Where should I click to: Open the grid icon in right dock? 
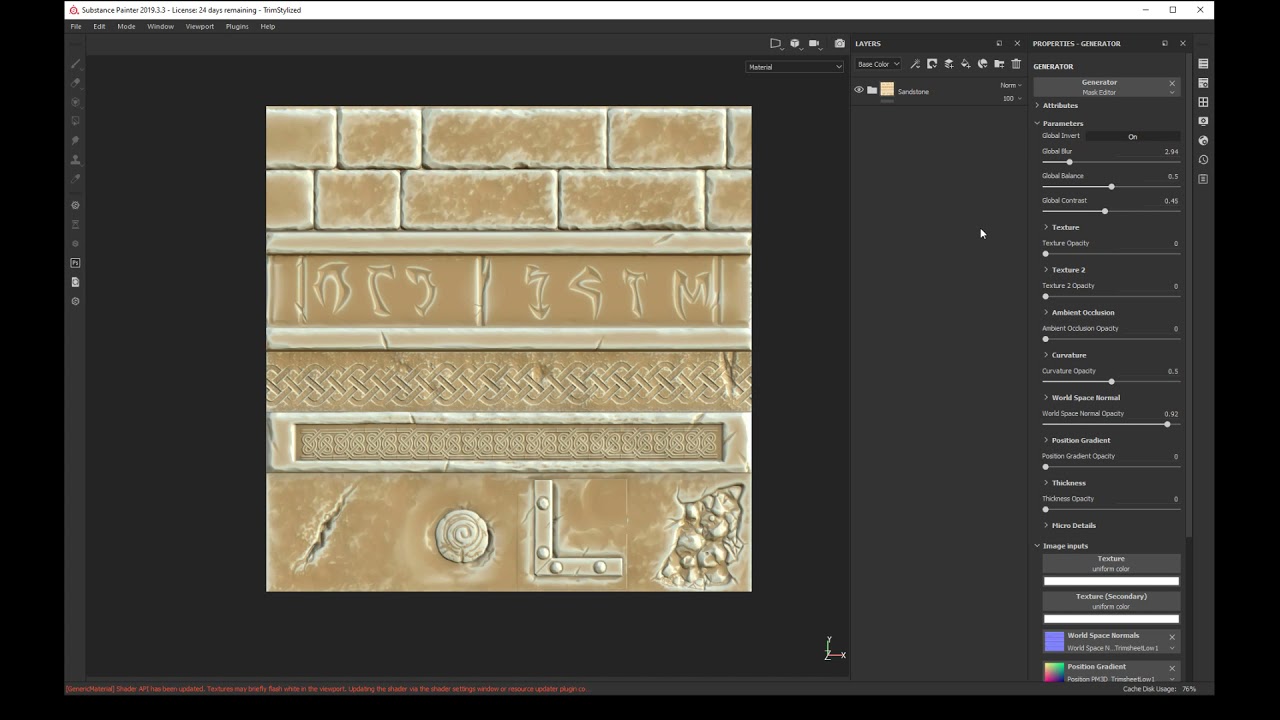(x=1203, y=102)
